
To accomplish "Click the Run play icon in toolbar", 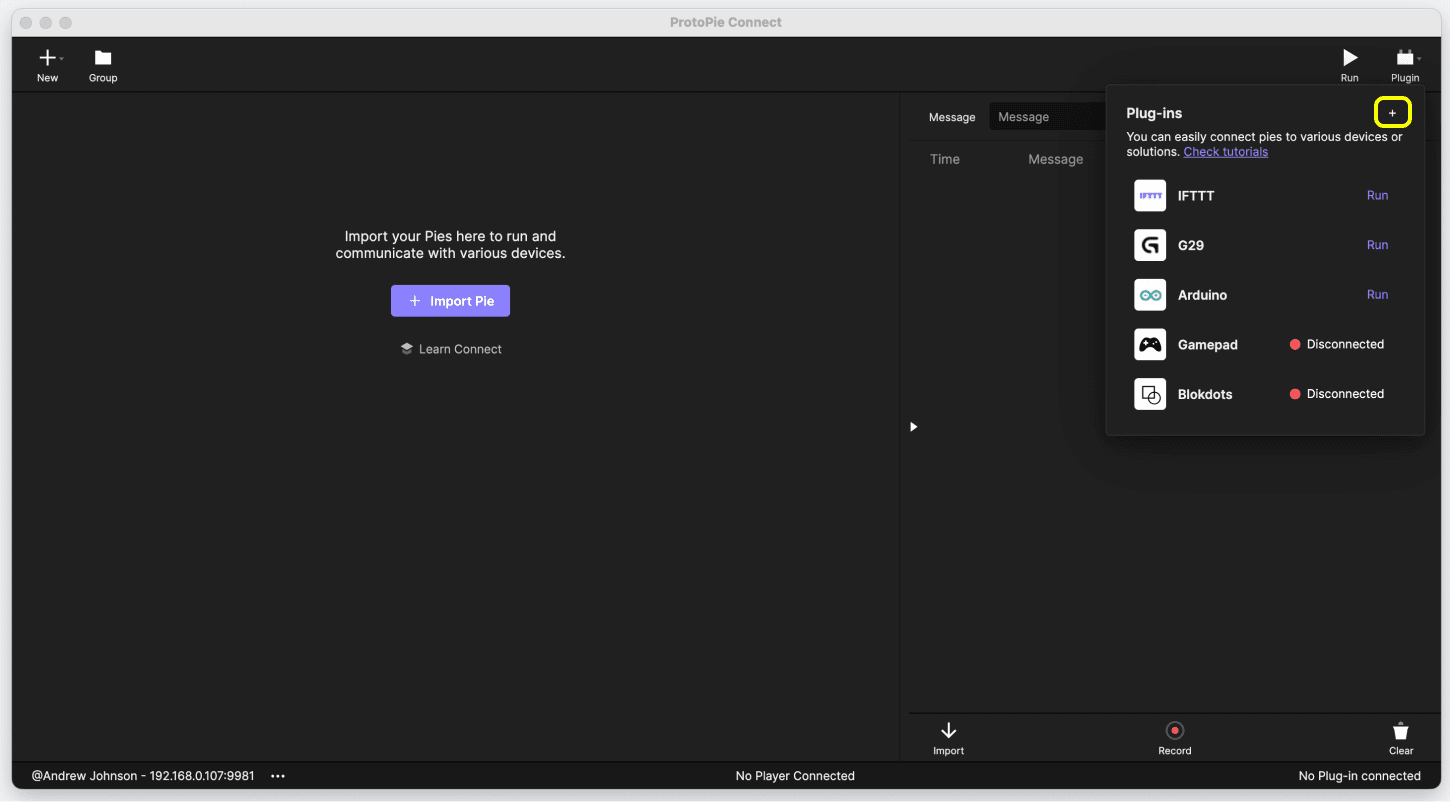I will pos(1349,57).
